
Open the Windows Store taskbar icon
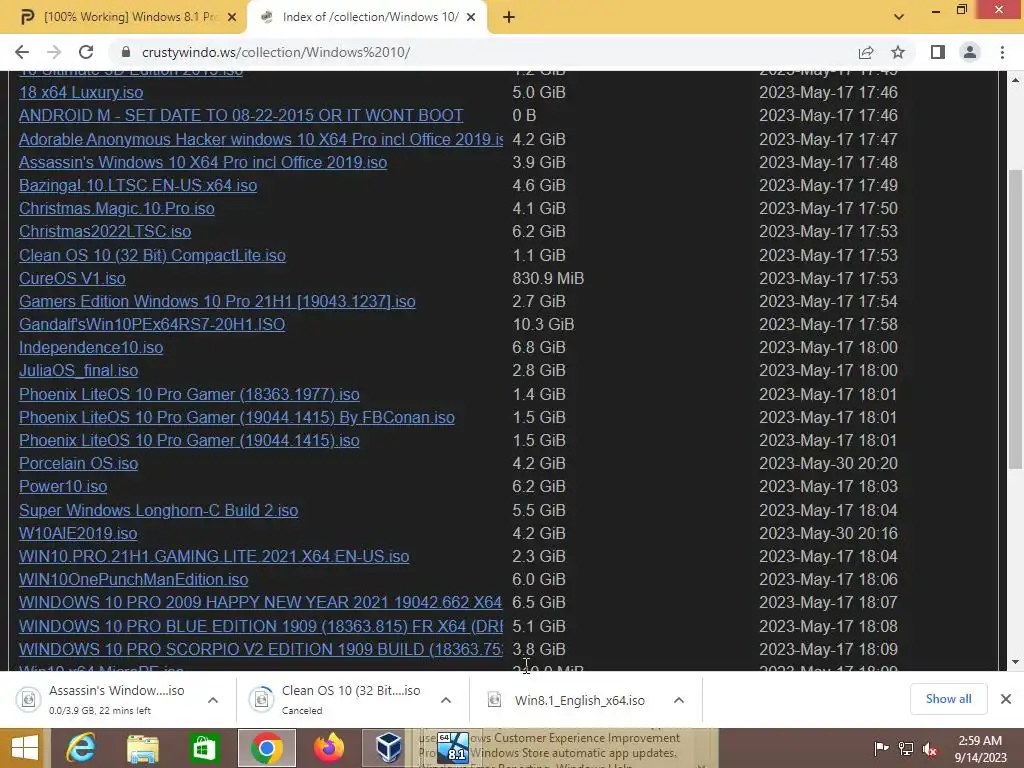[204, 748]
